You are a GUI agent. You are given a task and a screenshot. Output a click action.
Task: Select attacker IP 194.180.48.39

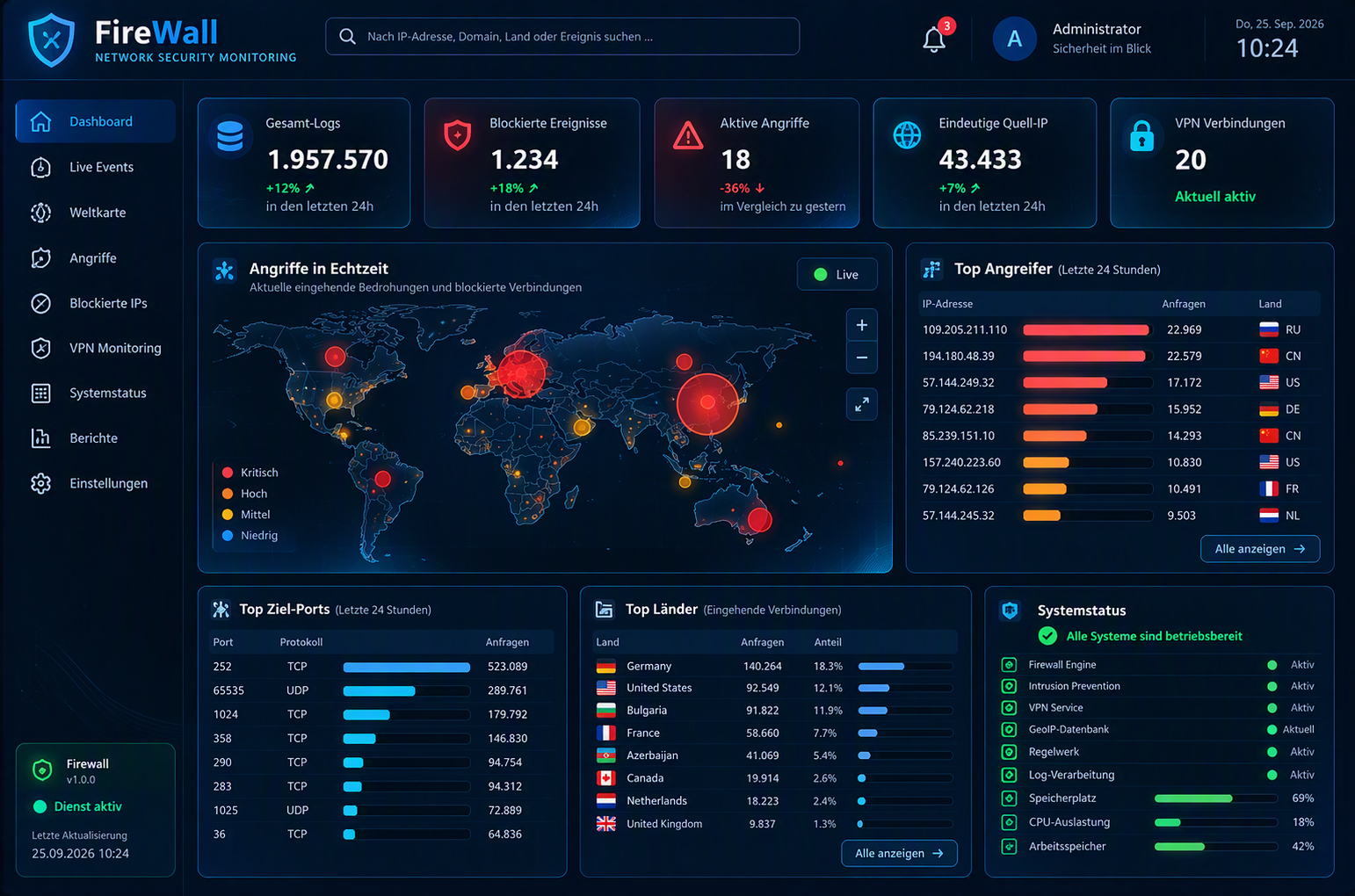click(959, 356)
